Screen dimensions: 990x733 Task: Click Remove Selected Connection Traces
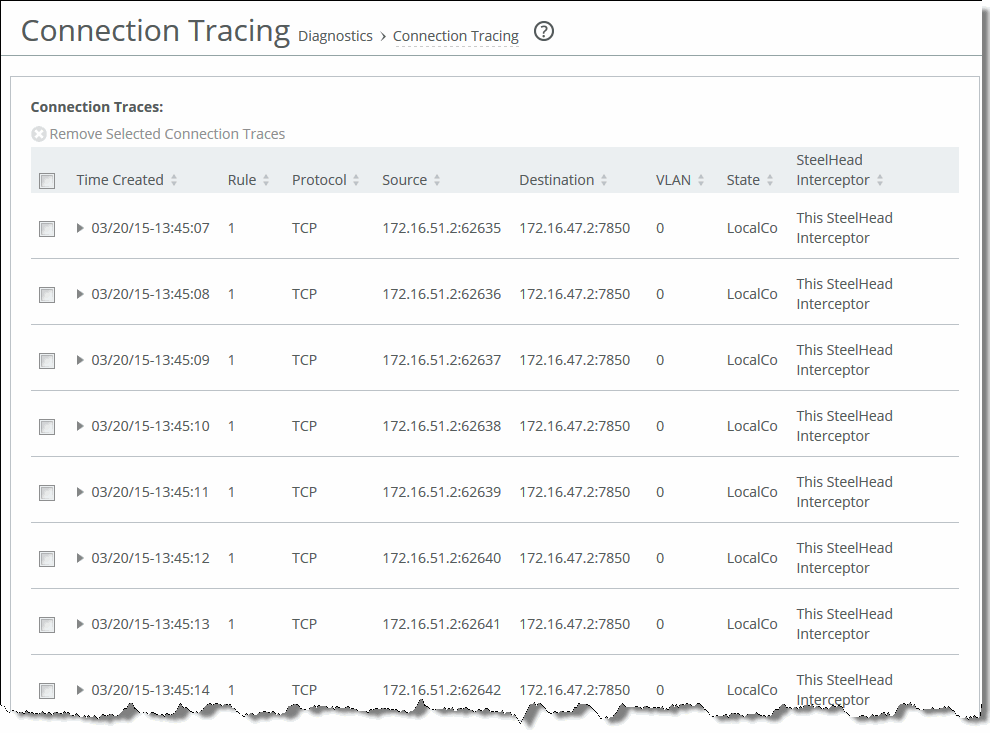[x=166, y=133]
